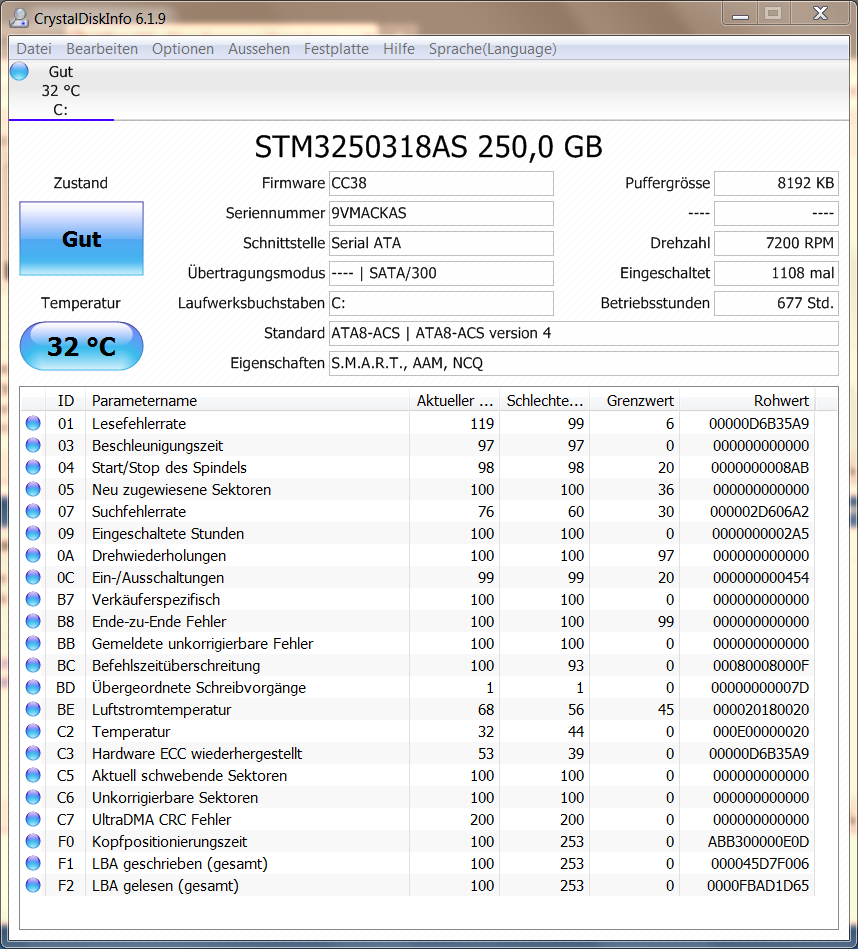Click raw value 0000FBAD1D65 of LBA gelesen
This screenshot has height=949, width=858.
(x=758, y=885)
